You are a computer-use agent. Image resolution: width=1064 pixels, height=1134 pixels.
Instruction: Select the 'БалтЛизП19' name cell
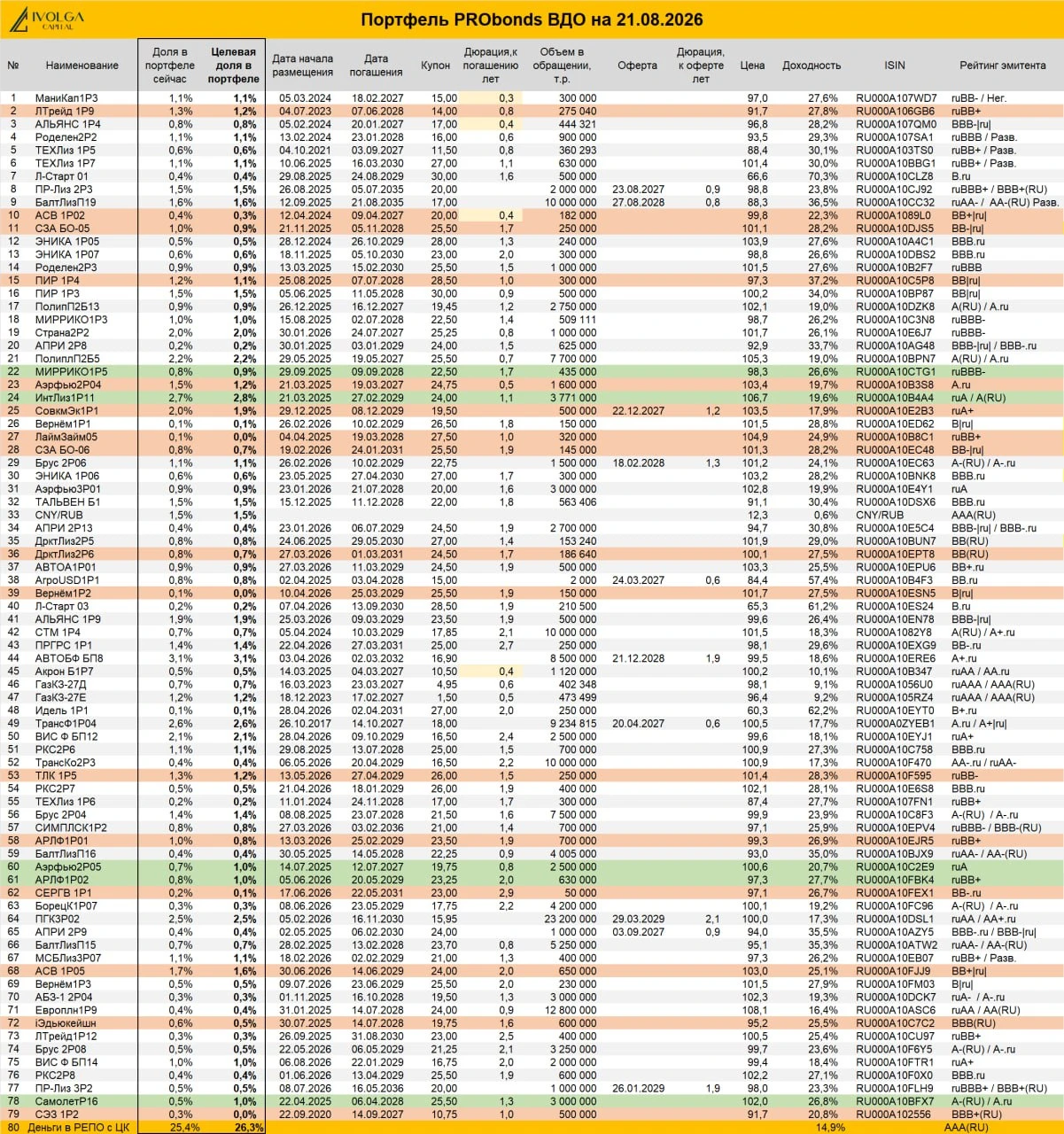tap(66, 203)
